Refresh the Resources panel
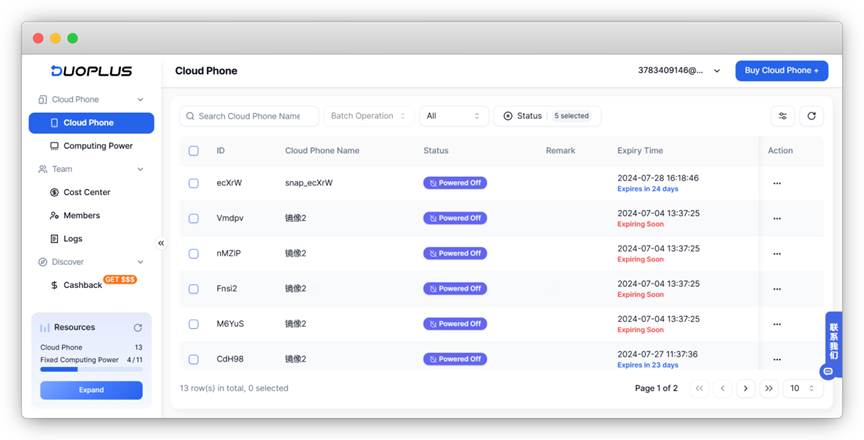The width and height of the screenshot is (864, 440). coord(137,327)
